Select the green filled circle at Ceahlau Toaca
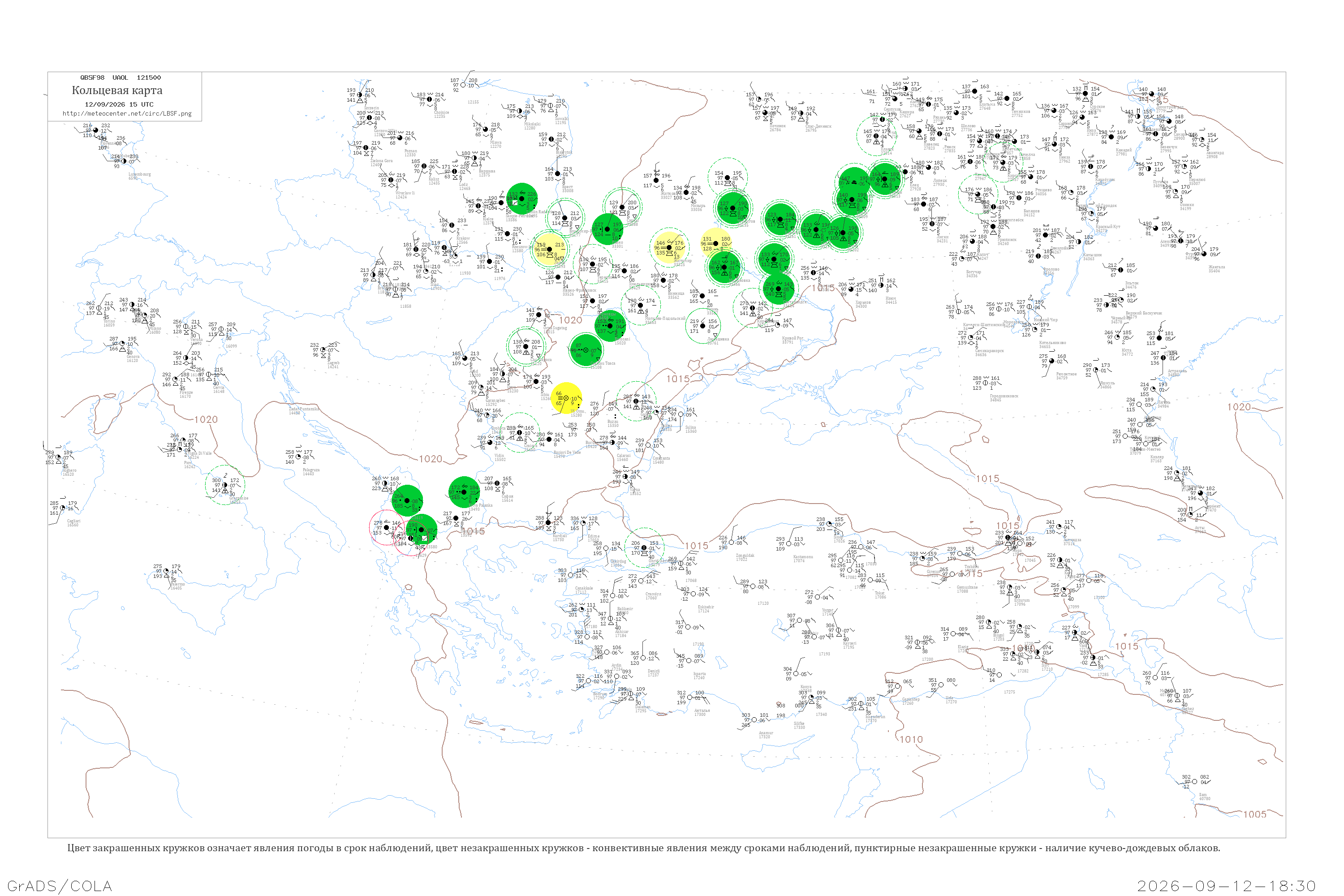Viewport: 1344px width, 896px height. click(586, 350)
